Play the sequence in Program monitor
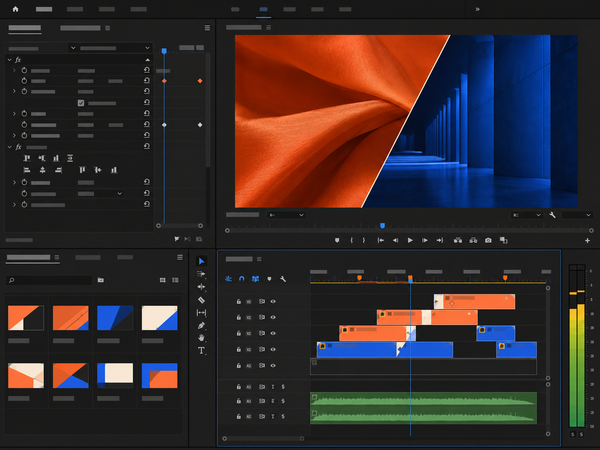Image resolution: width=600 pixels, height=450 pixels. (410, 240)
